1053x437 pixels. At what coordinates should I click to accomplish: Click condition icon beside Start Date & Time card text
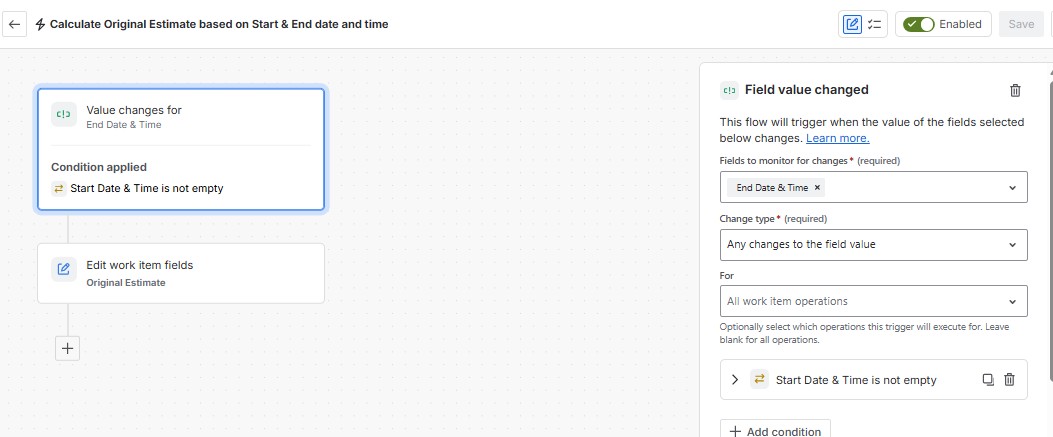coord(58,189)
